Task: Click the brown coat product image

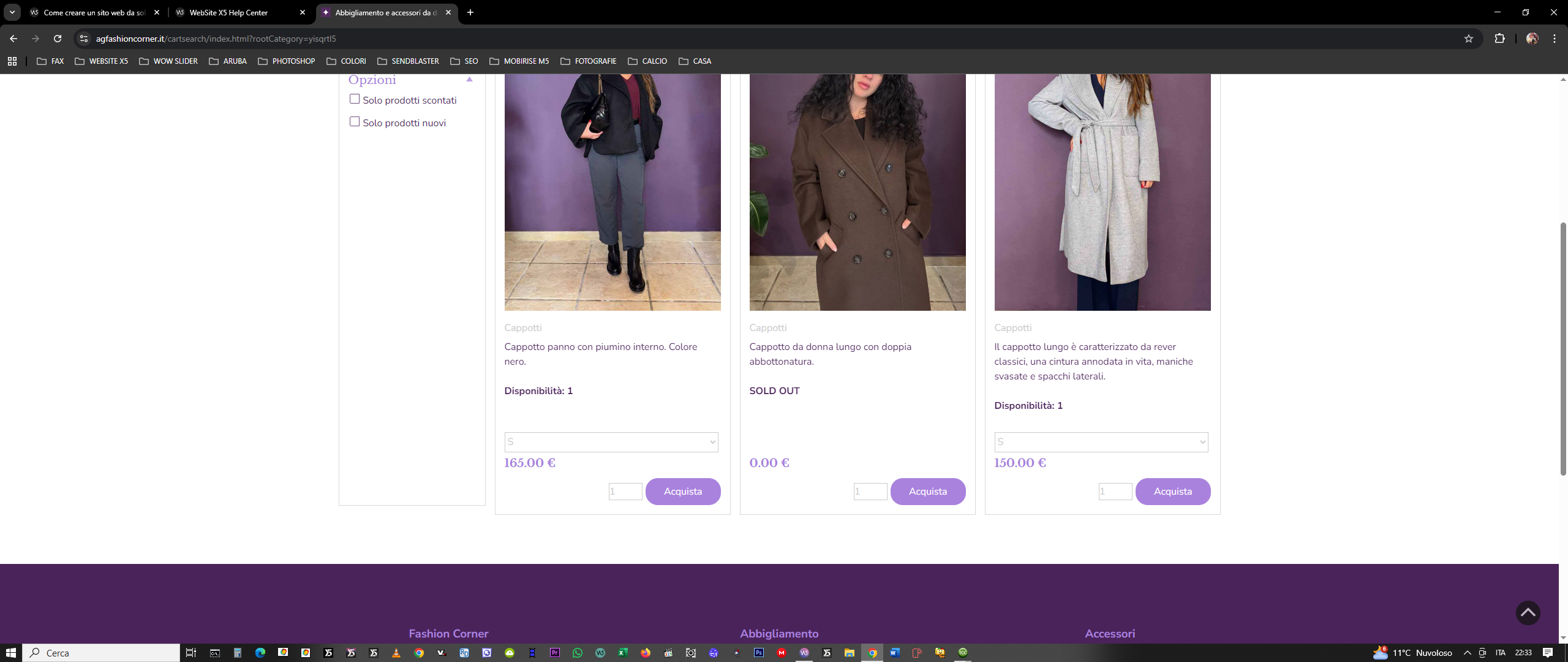Action: click(857, 190)
